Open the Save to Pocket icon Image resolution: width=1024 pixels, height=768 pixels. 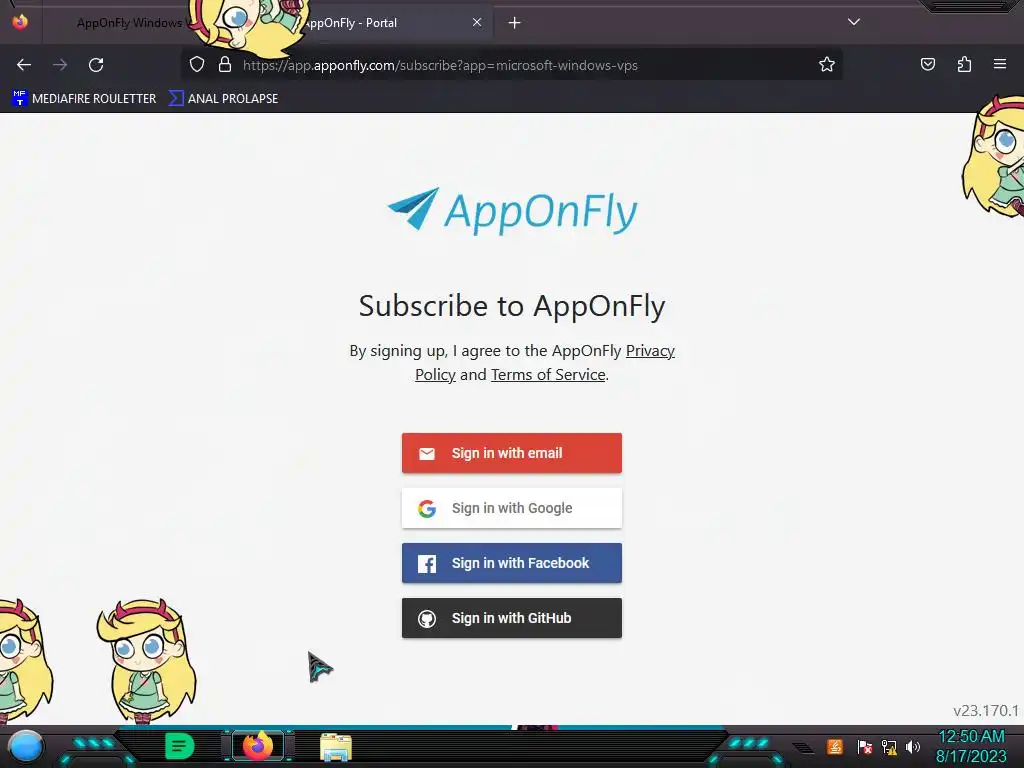point(927,64)
